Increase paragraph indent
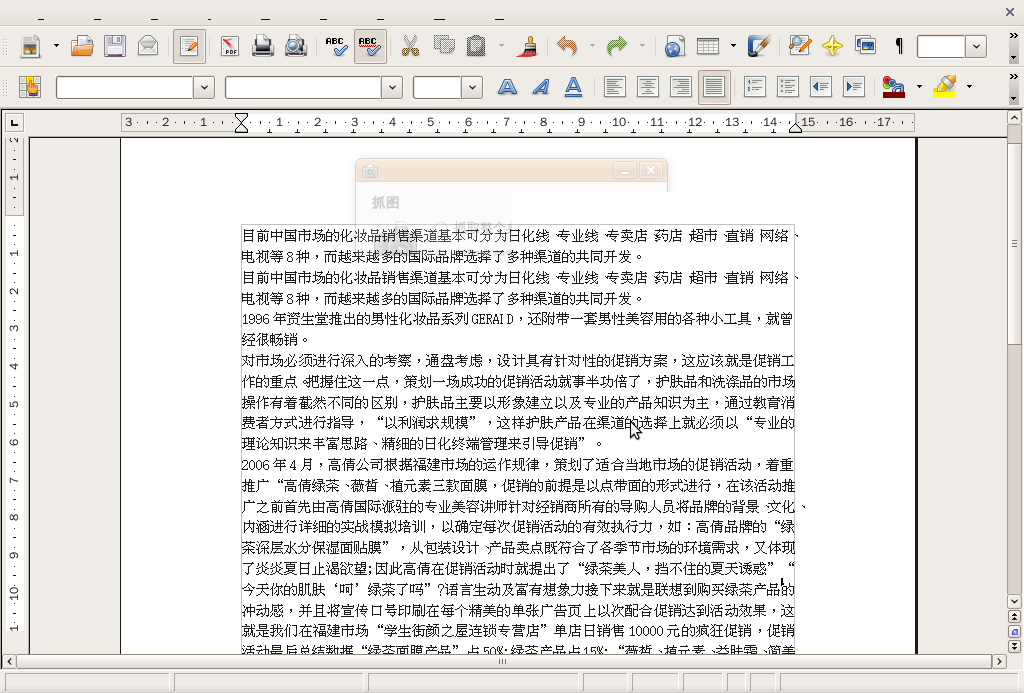This screenshot has width=1024, height=693. [854, 87]
